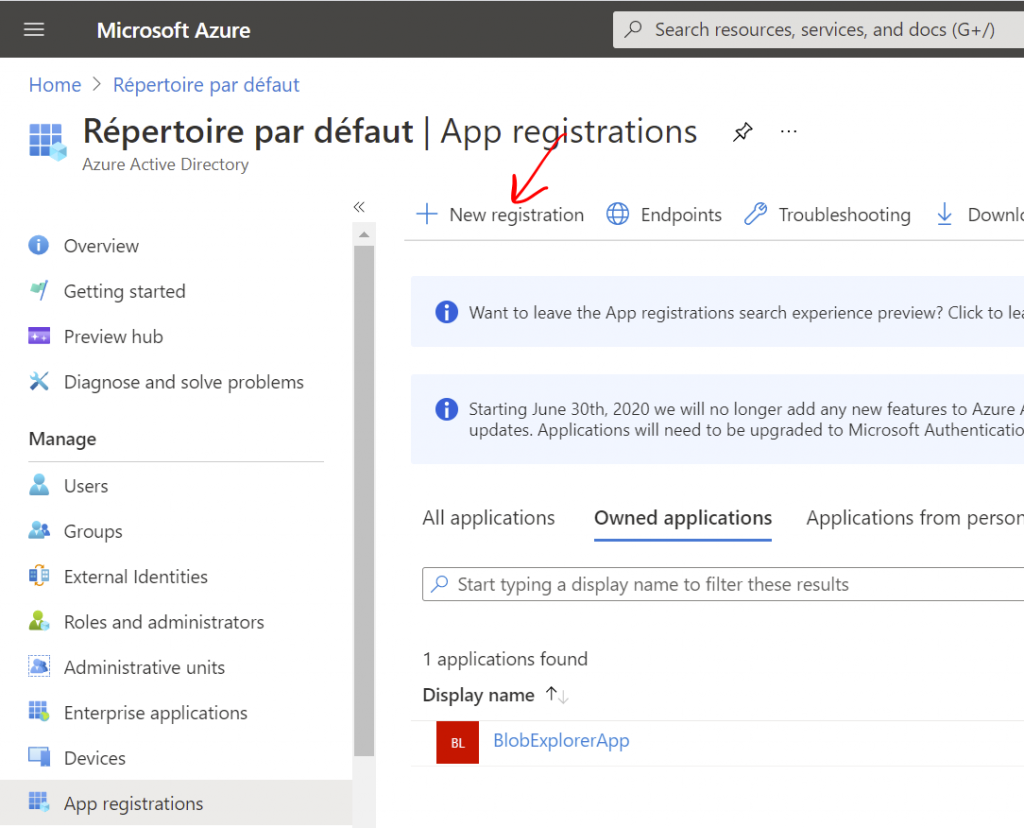This screenshot has width=1024, height=828.
Task: Click the Manage section heading
Action: [63, 439]
